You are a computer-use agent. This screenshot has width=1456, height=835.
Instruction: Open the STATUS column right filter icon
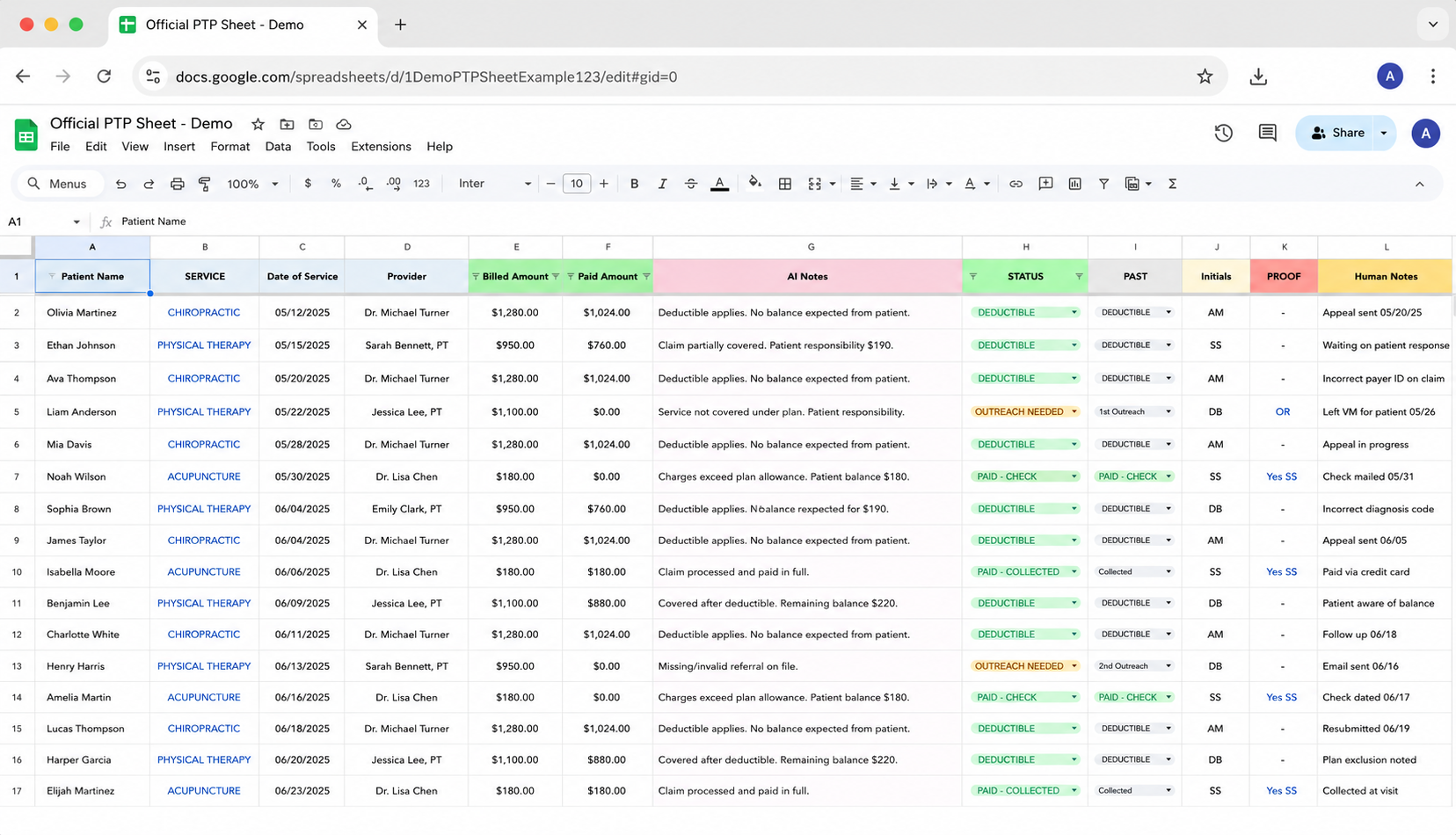(x=1079, y=277)
